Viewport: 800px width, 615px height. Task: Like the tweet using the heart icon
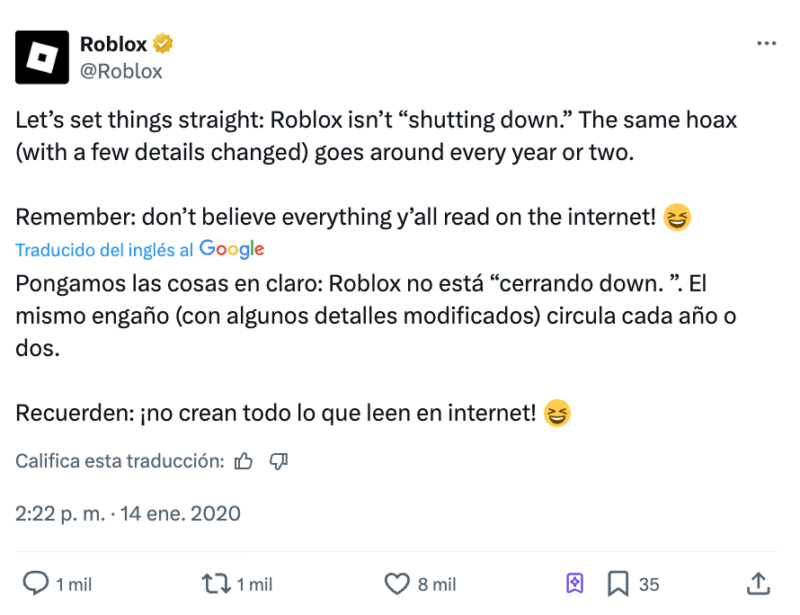398,583
